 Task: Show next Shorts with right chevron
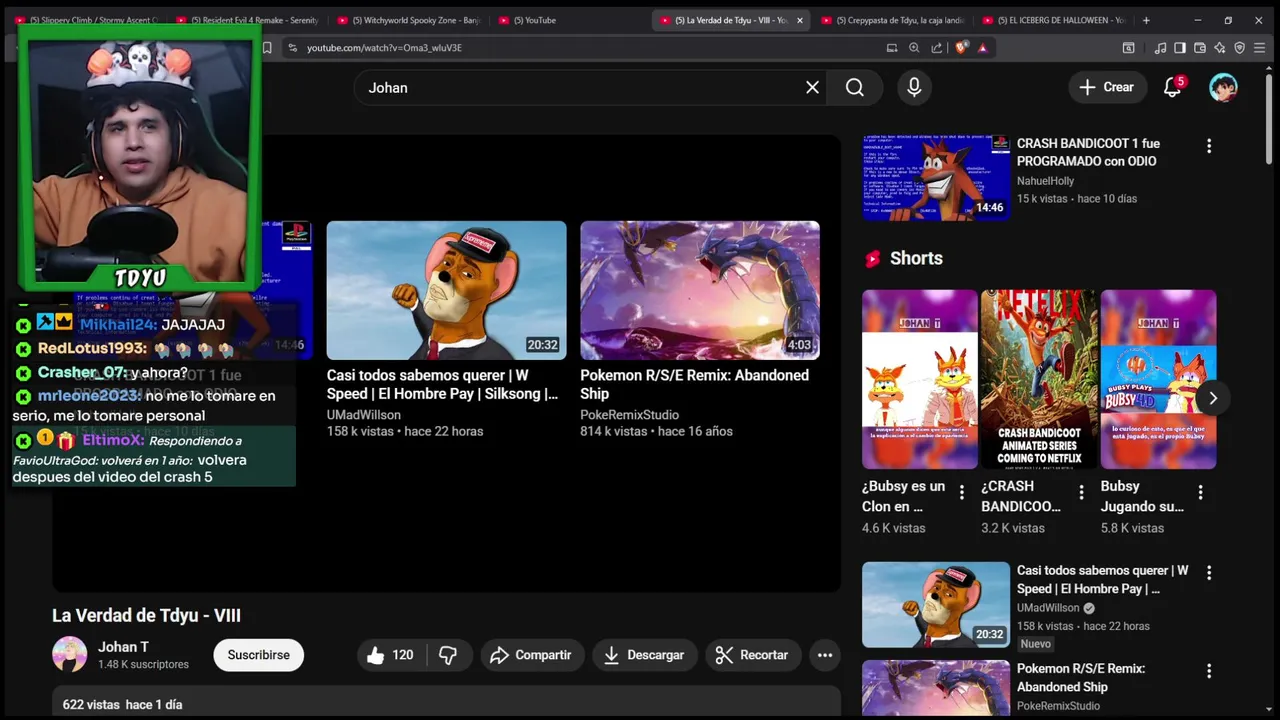[1213, 398]
